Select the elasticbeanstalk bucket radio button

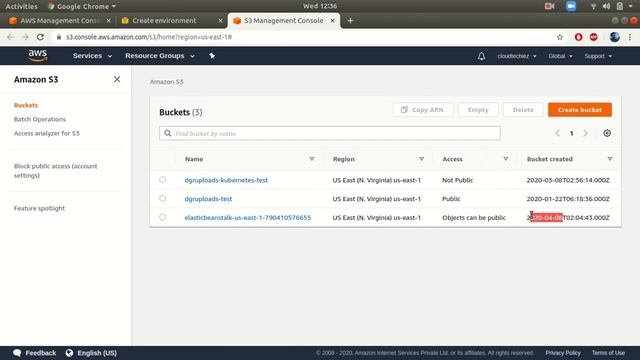162,217
